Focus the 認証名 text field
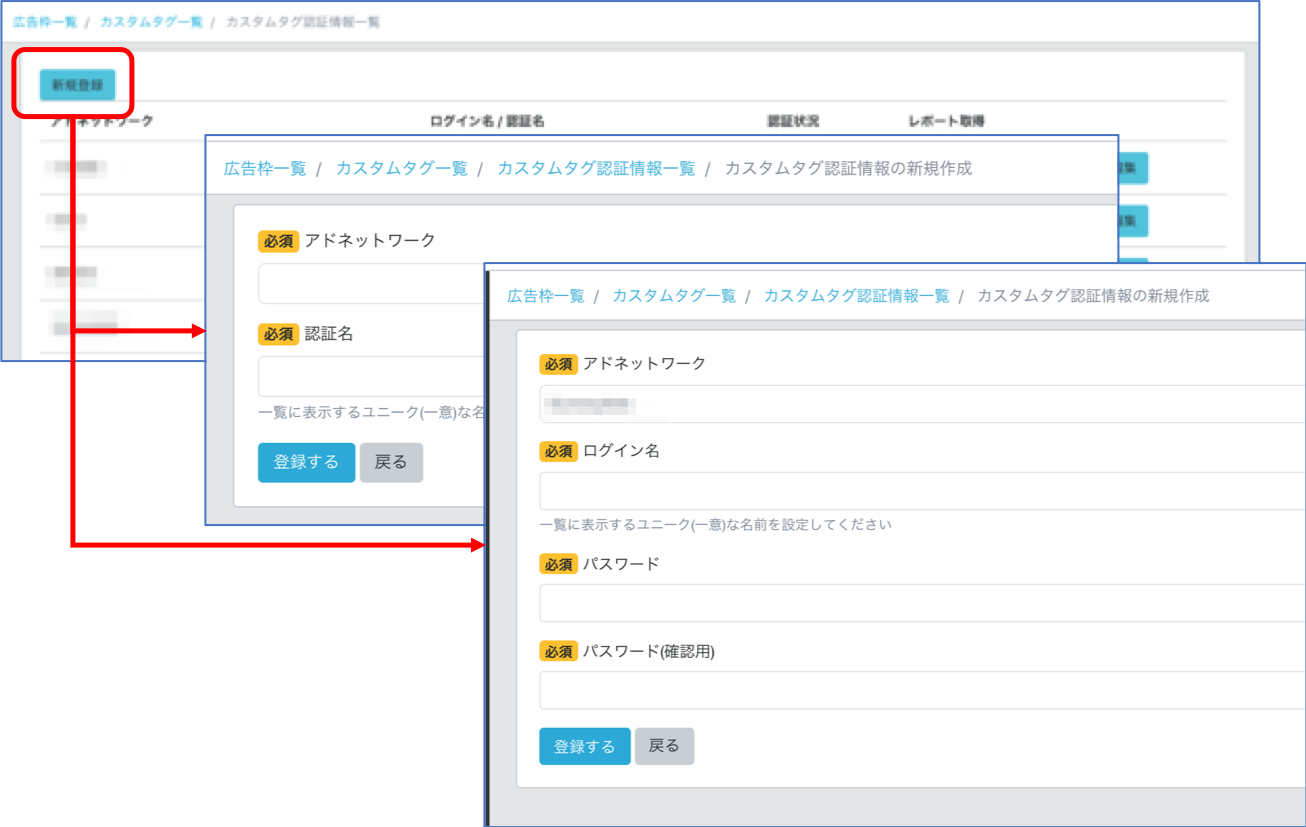 370,376
